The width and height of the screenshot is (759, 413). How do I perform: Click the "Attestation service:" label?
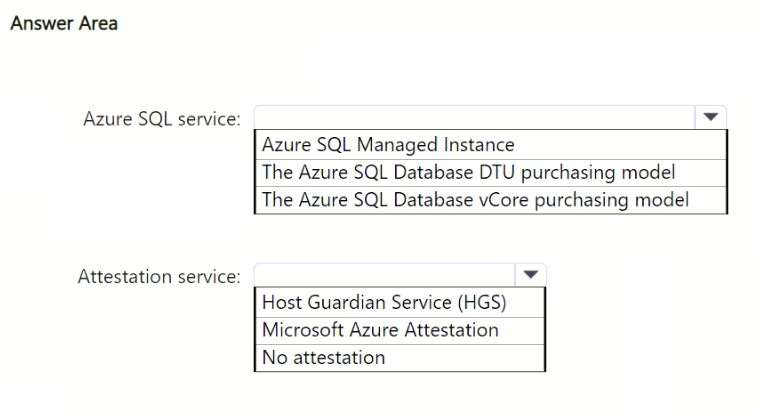(x=159, y=276)
